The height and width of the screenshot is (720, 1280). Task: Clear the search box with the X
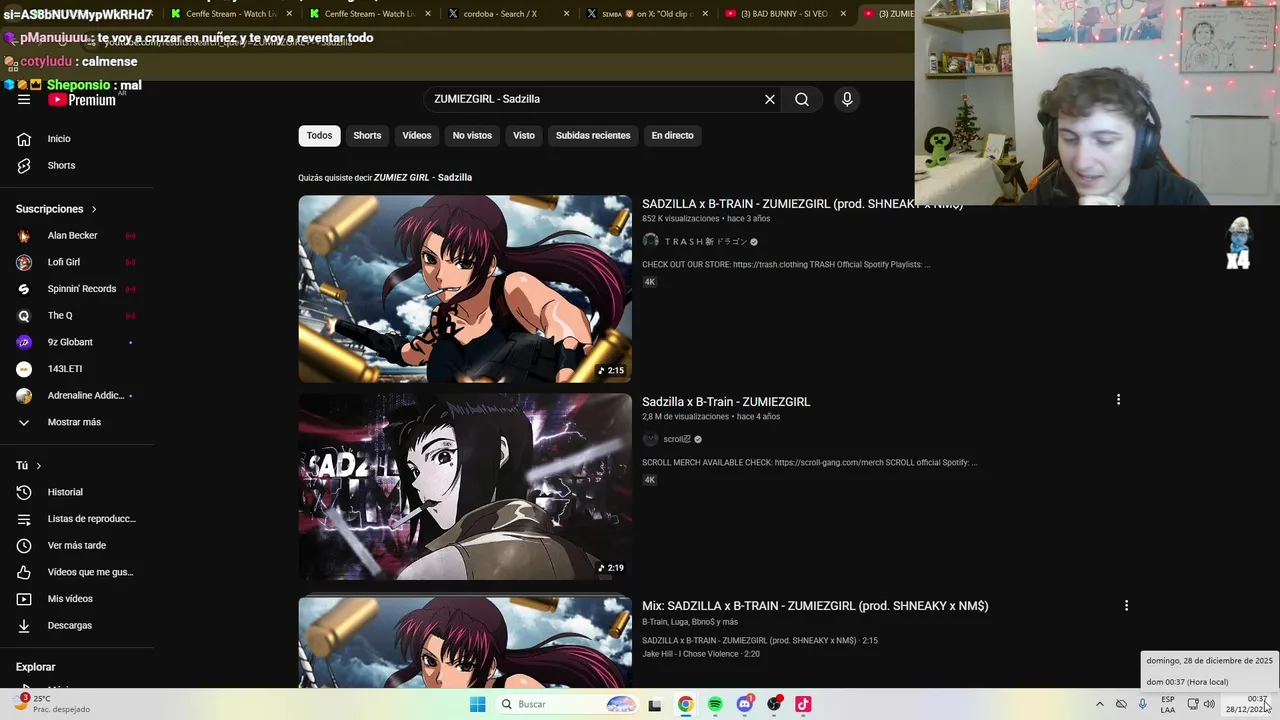tap(770, 99)
